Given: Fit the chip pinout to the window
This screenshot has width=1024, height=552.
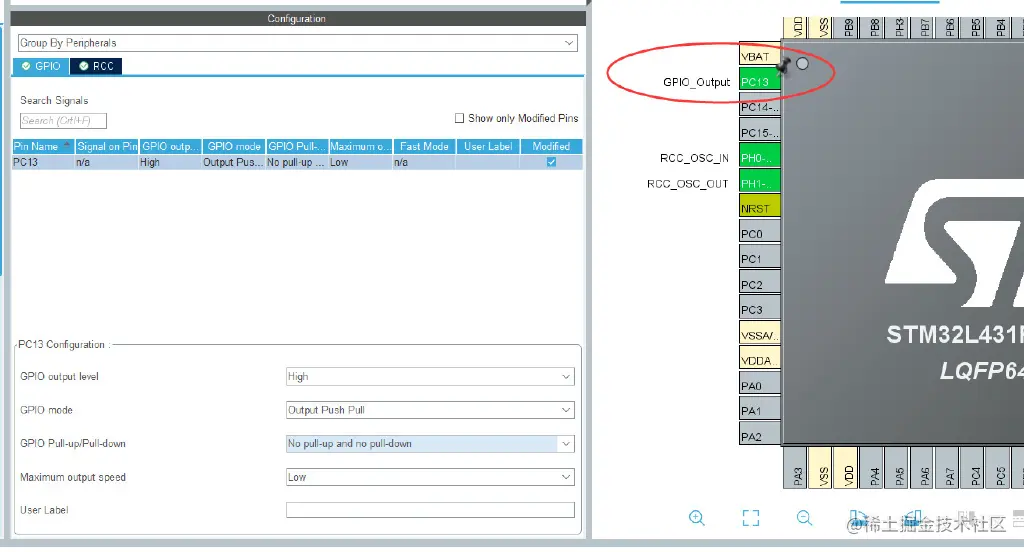Looking at the screenshot, I should (x=751, y=518).
